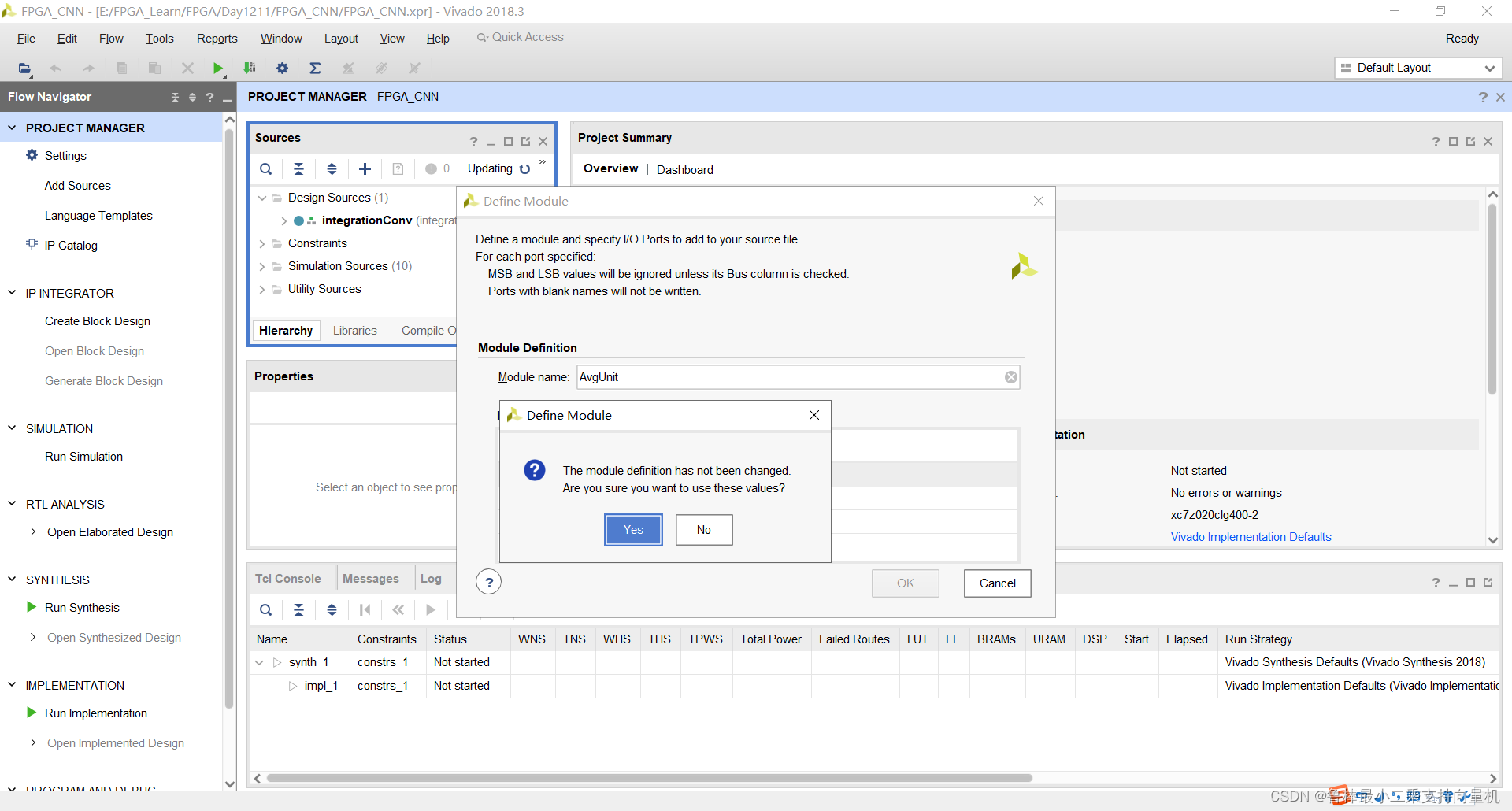Open Vivado Implementation Defaults link
Screen dimensions: 1512x811
[x=1251, y=537]
